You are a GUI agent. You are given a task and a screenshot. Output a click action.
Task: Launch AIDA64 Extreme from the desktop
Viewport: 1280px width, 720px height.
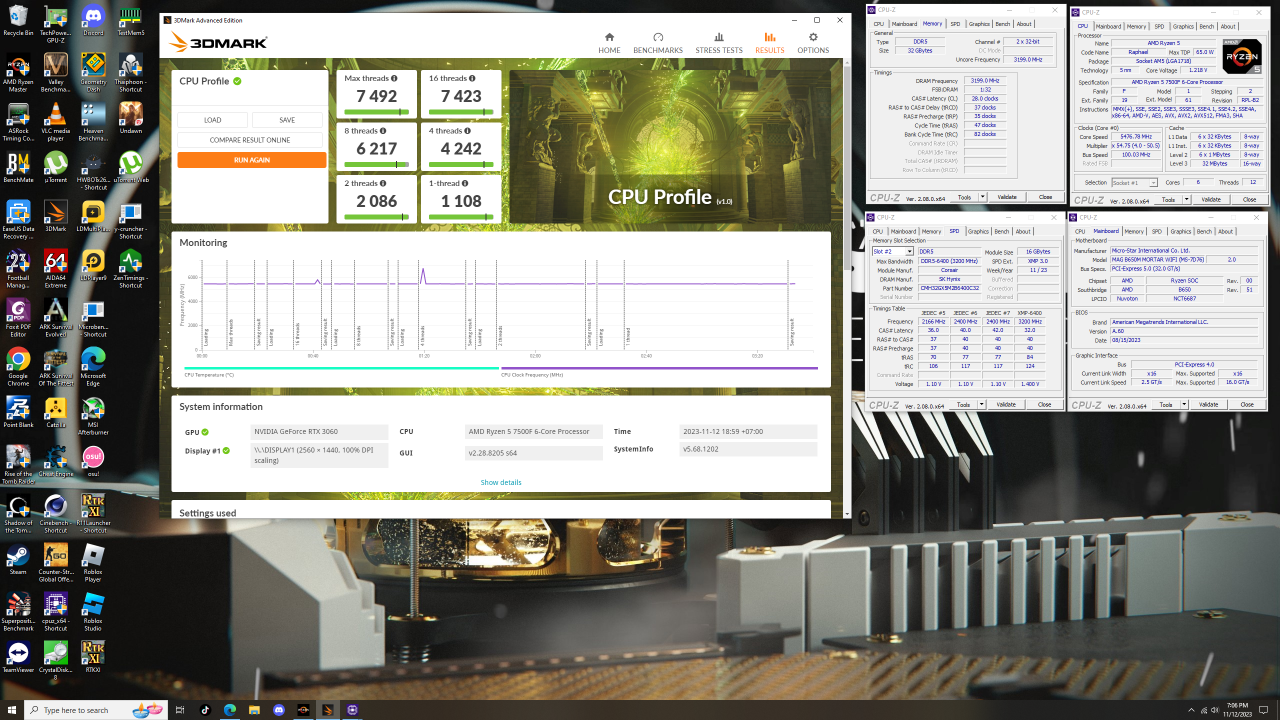56,266
